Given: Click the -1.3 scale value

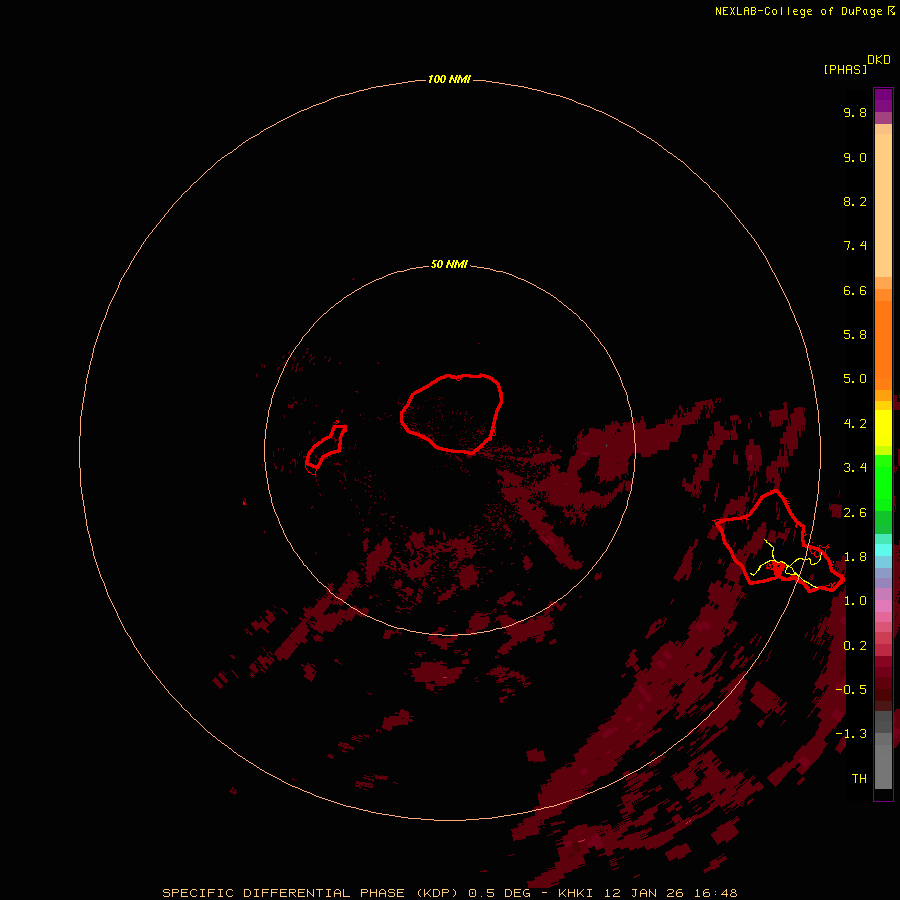Looking at the screenshot, I should pos(851,734).
